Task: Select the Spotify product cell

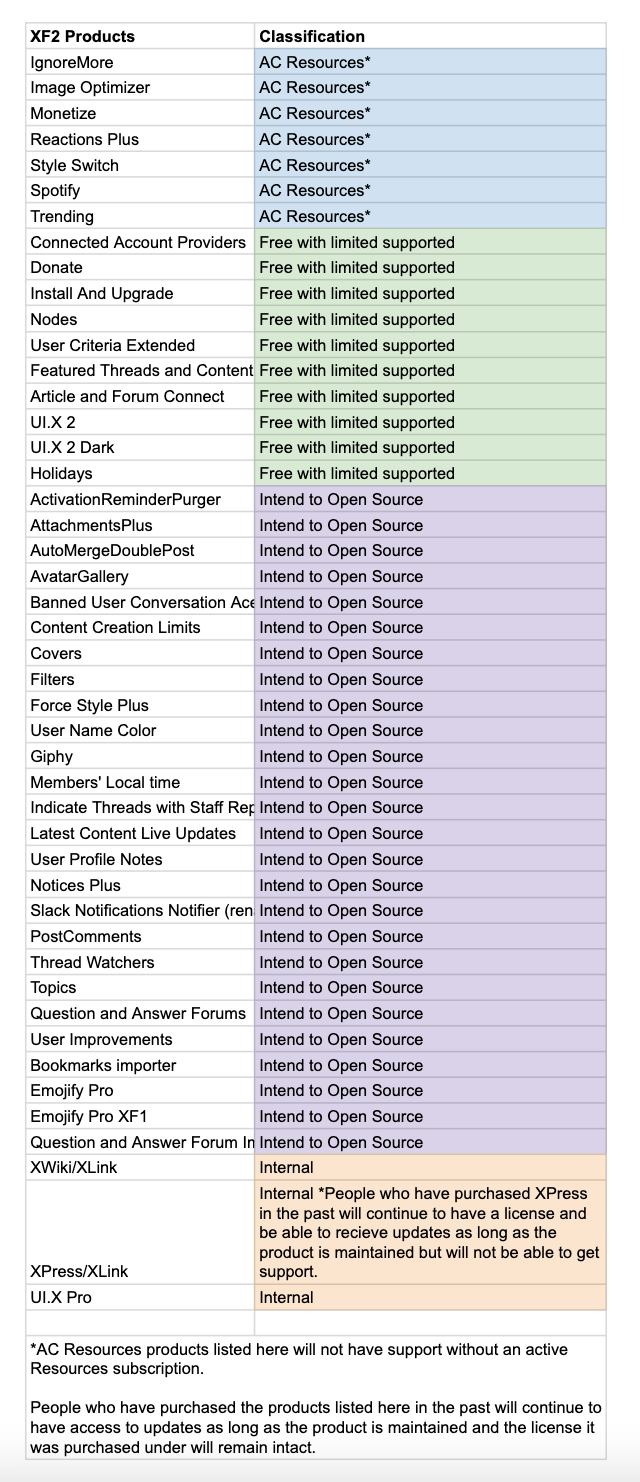Action: (x=55, y=190)
